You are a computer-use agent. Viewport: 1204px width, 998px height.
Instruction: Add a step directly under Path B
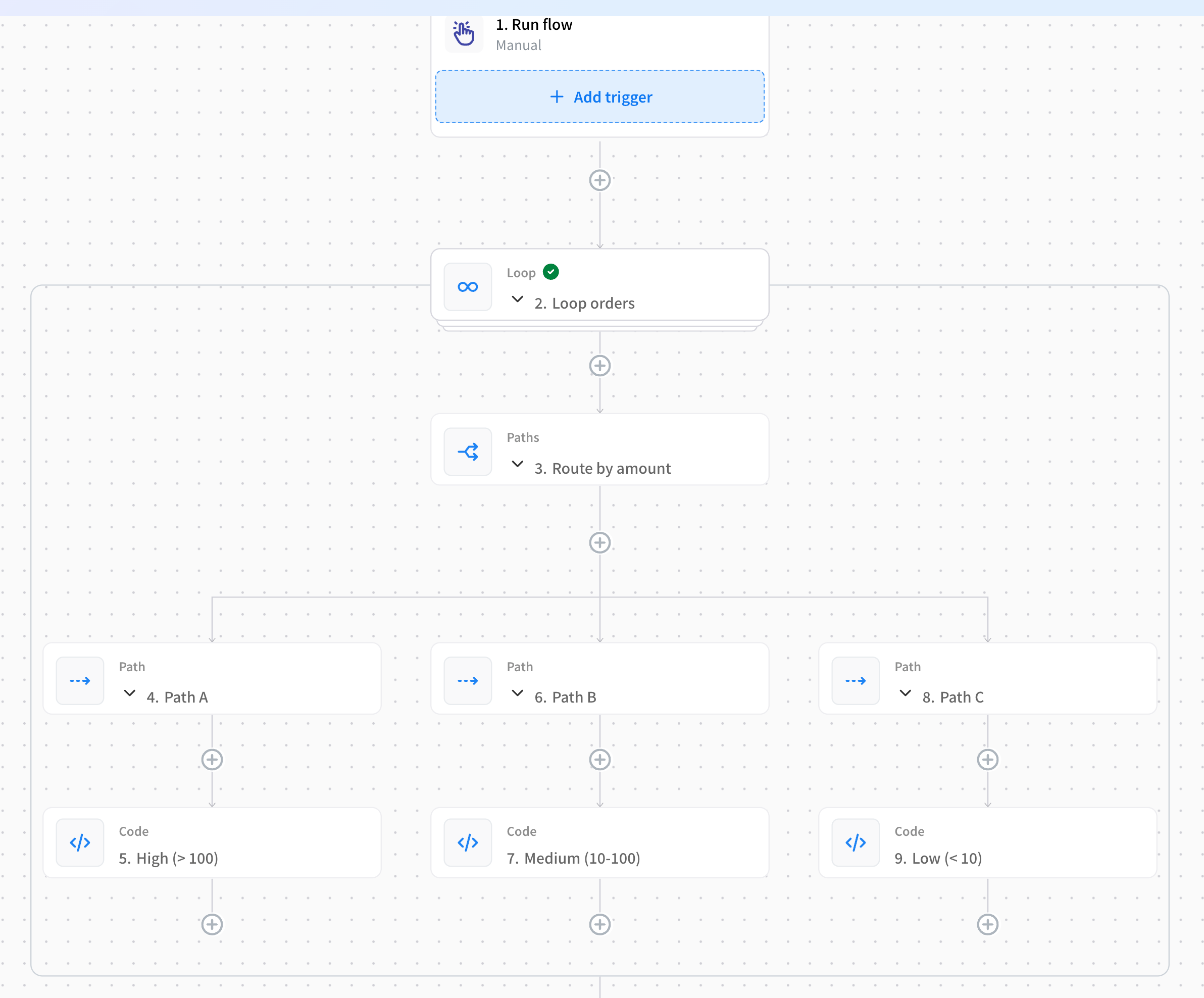[x=600, y=759]
